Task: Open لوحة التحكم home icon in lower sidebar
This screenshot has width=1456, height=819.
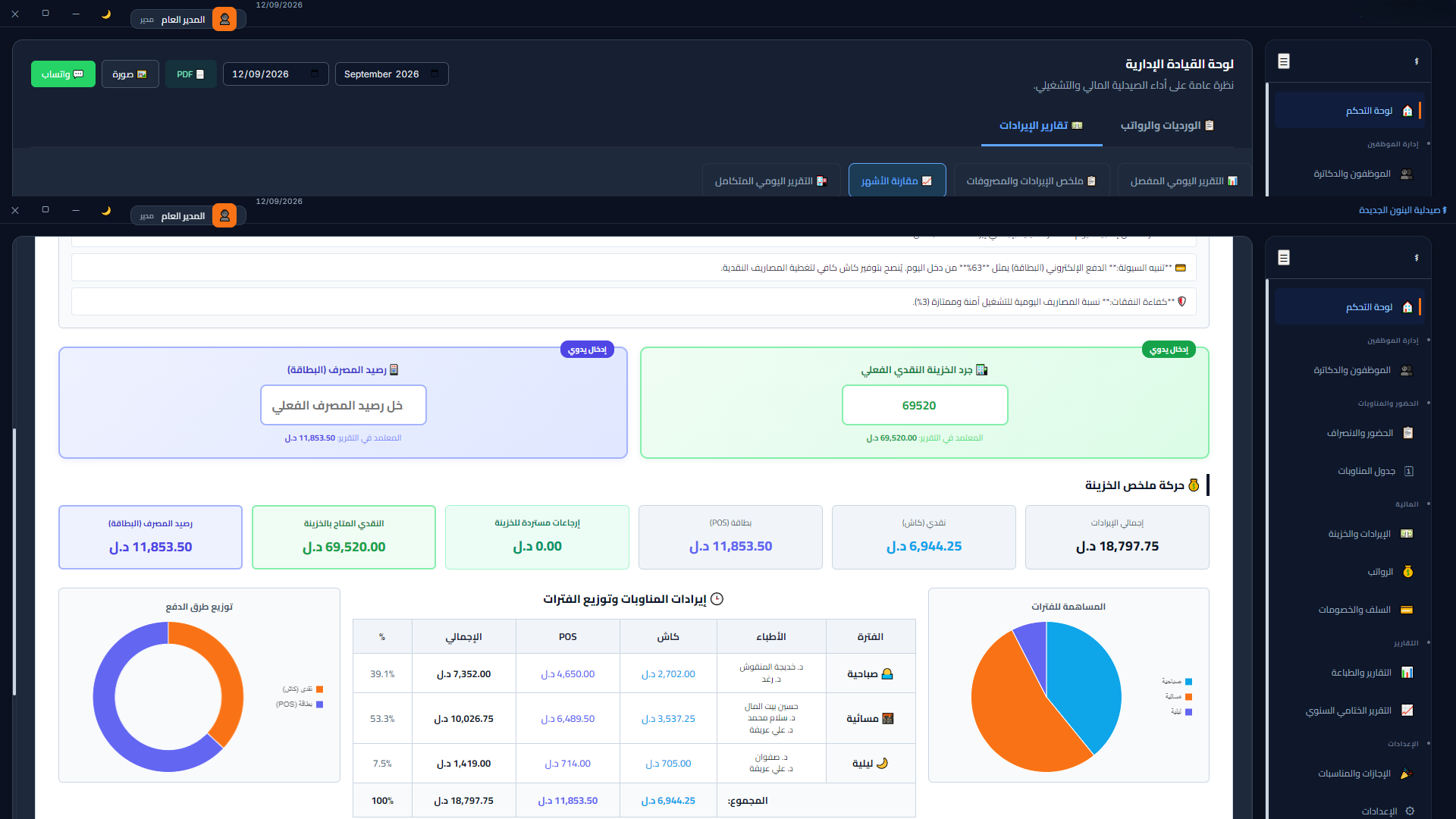Action: pyautogui.click(x=1407, y=307)
